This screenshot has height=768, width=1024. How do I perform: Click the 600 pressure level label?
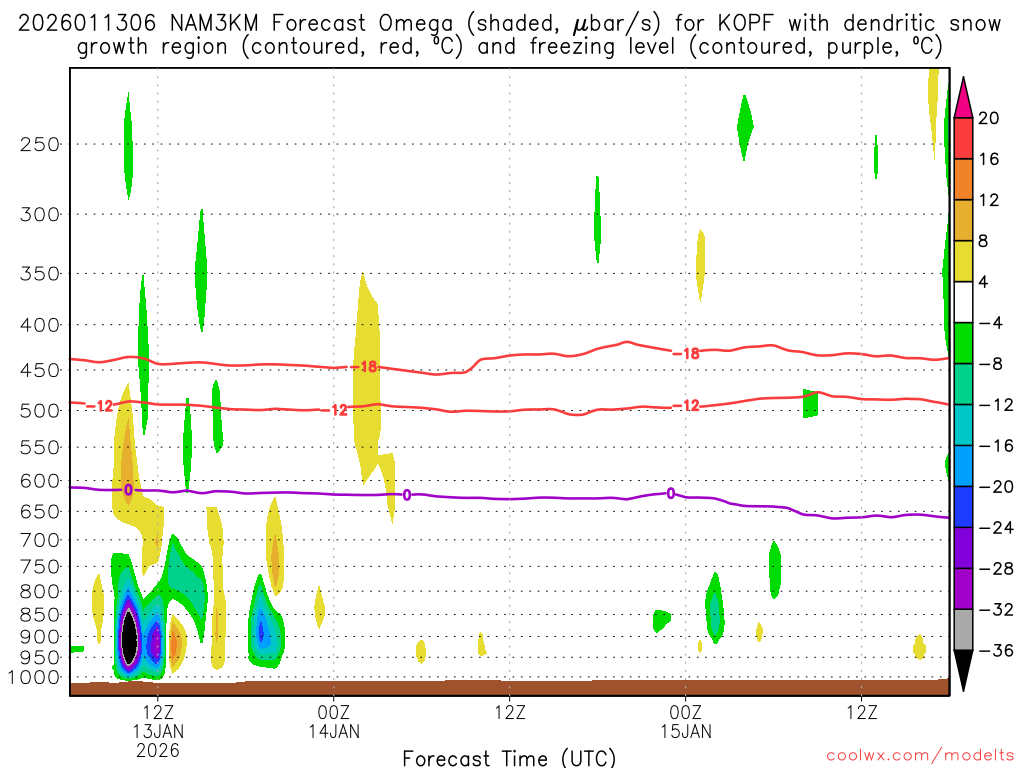pos(40,481)
